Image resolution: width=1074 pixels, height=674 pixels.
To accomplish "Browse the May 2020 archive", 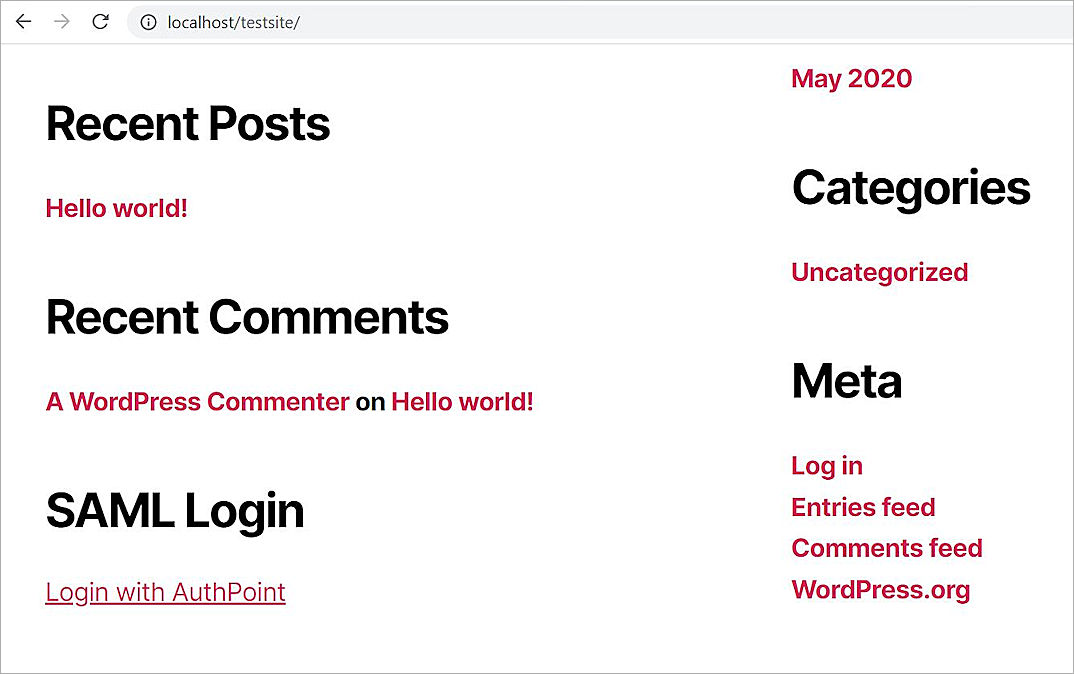I will (x=851, y=78).
